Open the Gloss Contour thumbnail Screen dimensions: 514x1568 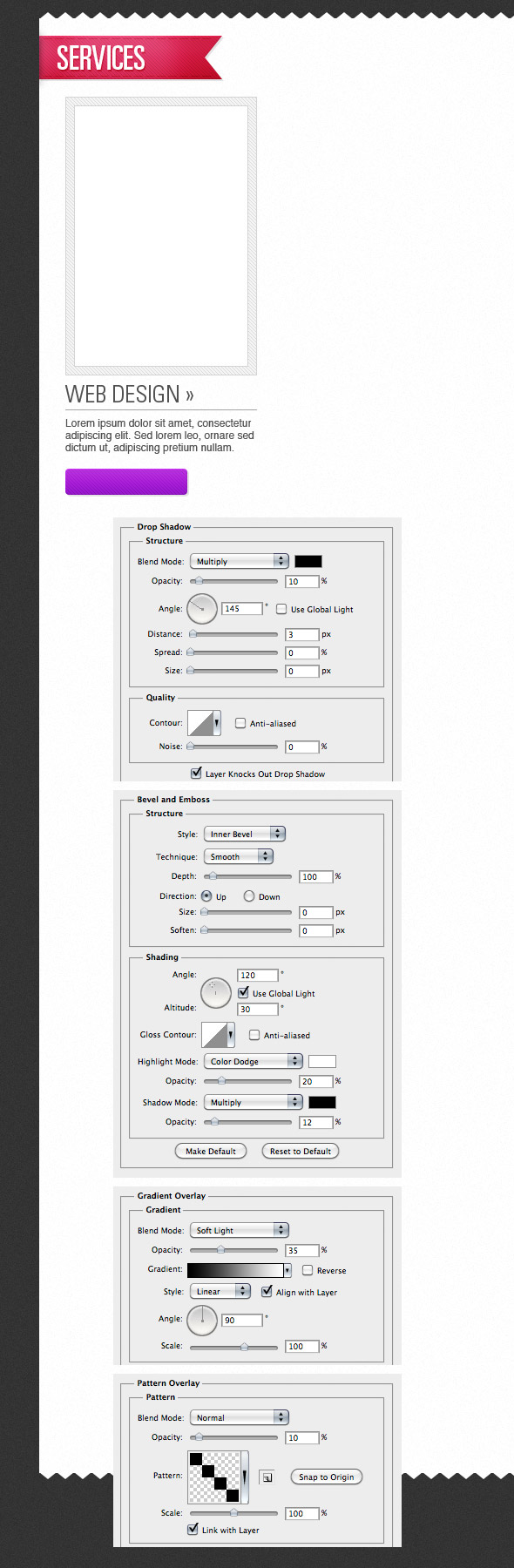click(214, 1035)
